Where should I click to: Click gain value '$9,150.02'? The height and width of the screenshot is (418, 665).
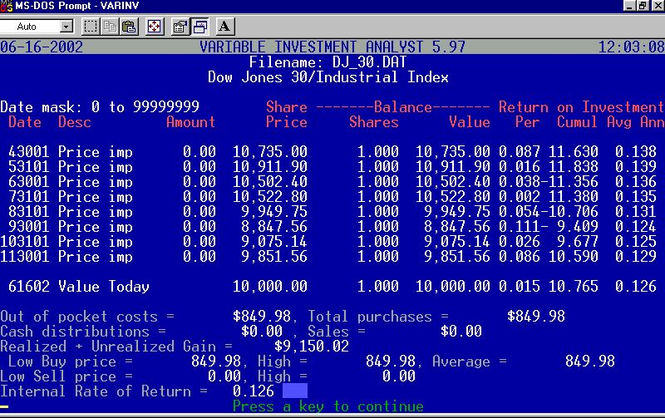pos(312,346)
